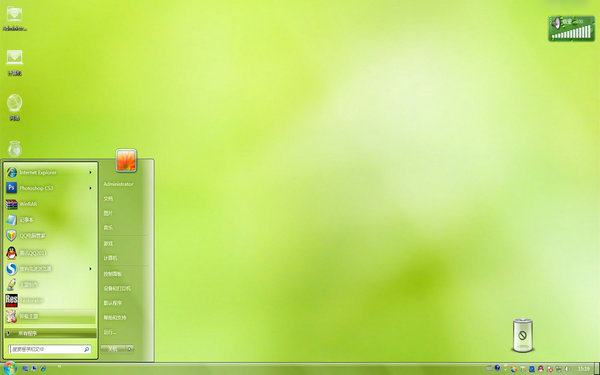Select Administrator in the right pane
Image resolution: width=600 pixels, height=375 pixels.
(118, 184)
